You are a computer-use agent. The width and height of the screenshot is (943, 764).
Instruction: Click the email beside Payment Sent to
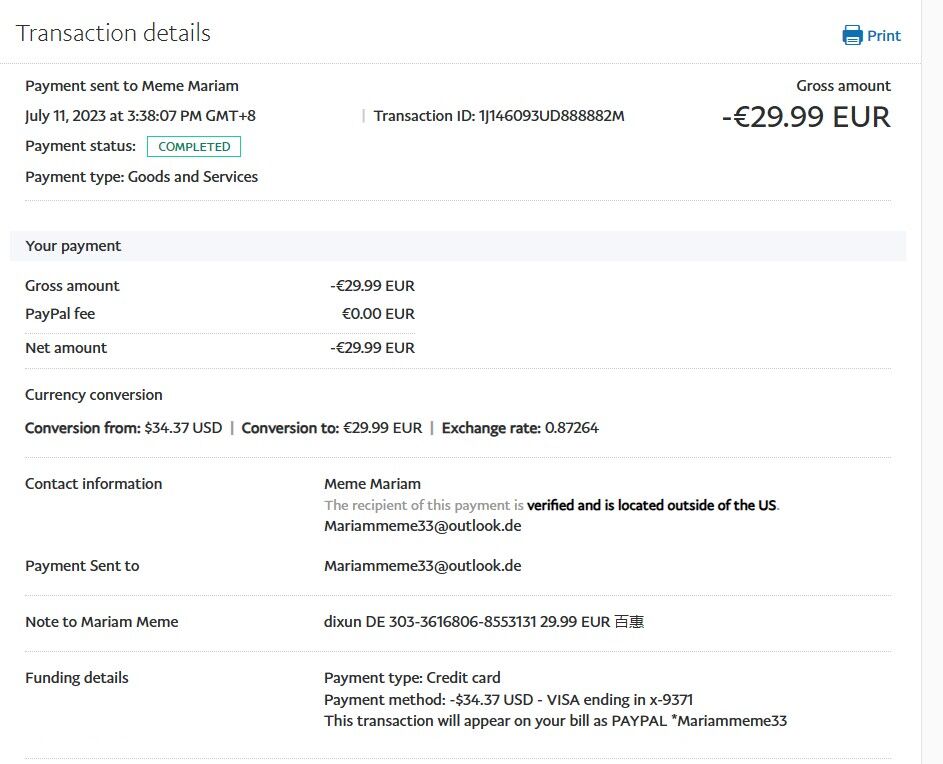click(x=422, y=566)
